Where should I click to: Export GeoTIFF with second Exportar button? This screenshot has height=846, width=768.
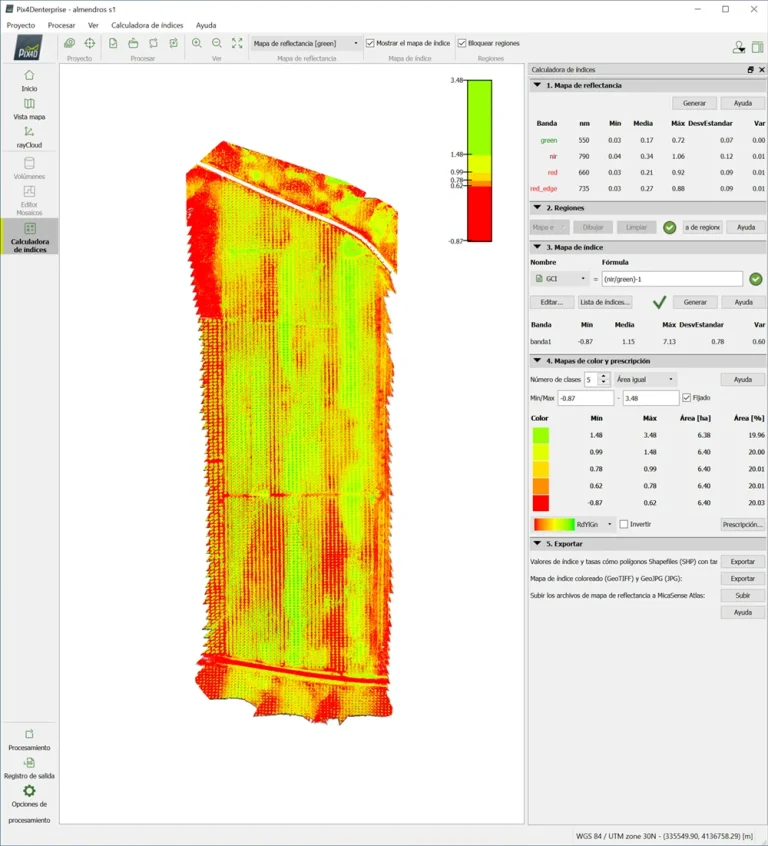743,578
